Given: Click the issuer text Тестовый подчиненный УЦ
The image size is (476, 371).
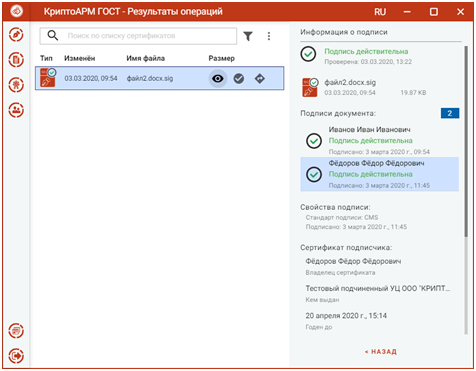Looking at the screenshot, I should tap(378, 288).
